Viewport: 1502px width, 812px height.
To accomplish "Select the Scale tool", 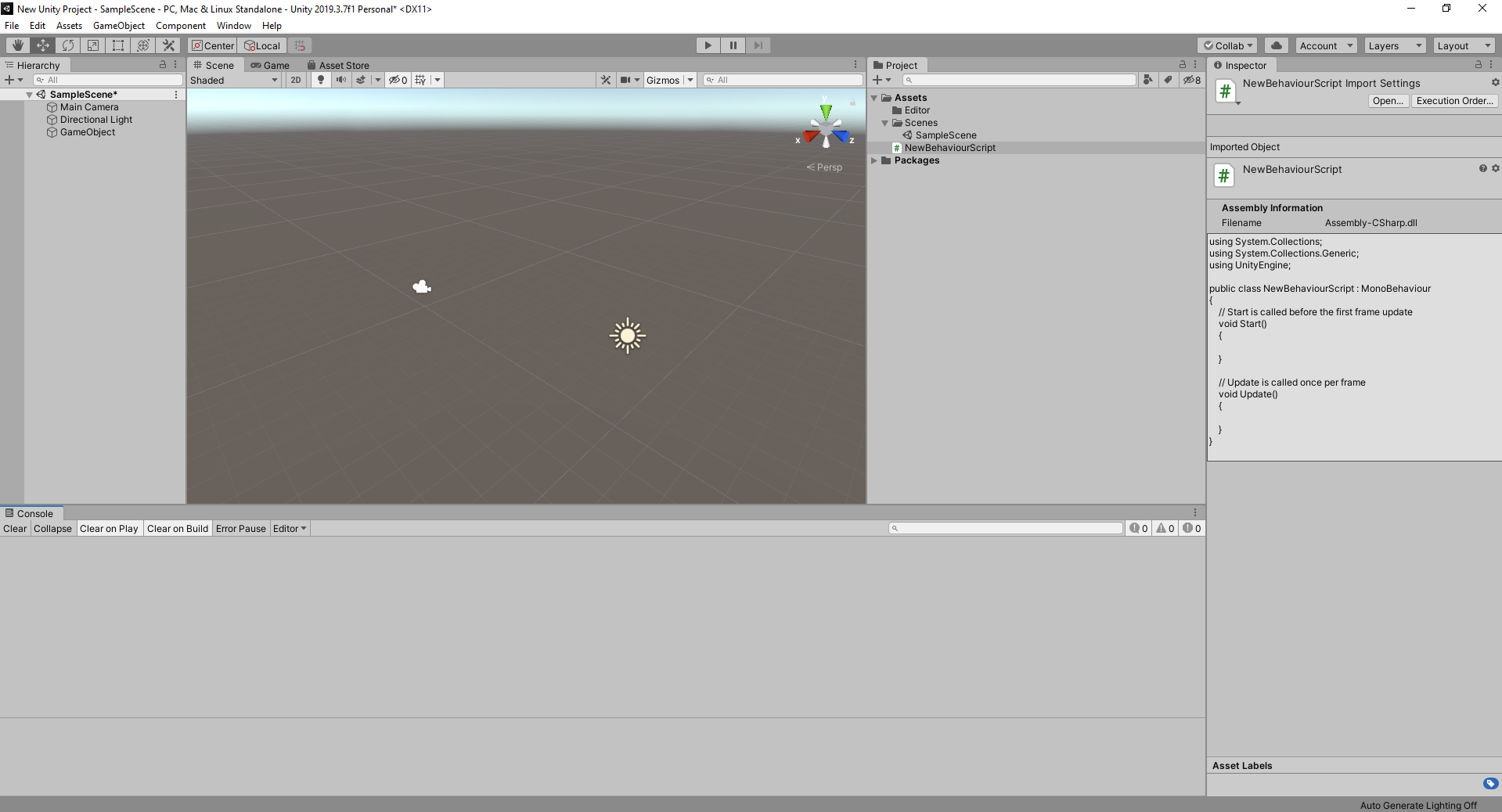I will point(92,45).
